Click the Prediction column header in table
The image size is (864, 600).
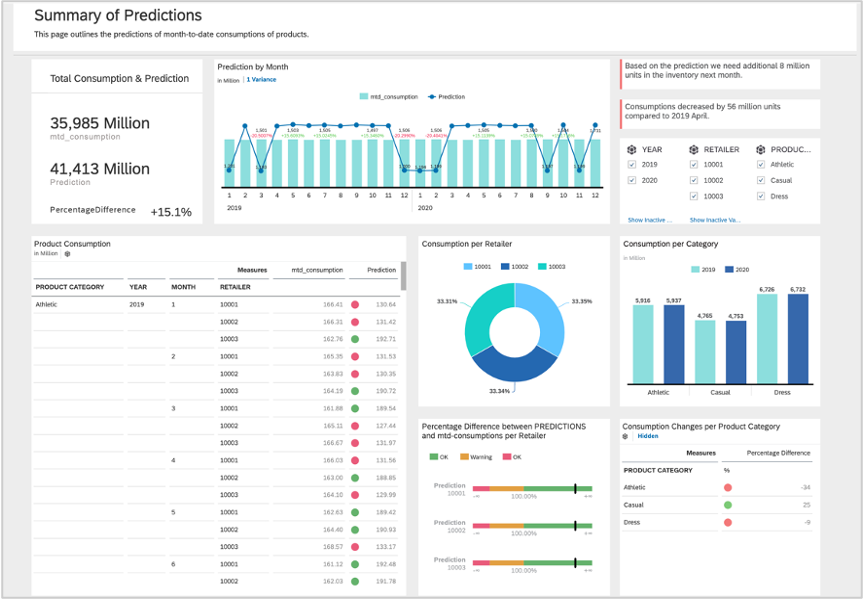381,270
